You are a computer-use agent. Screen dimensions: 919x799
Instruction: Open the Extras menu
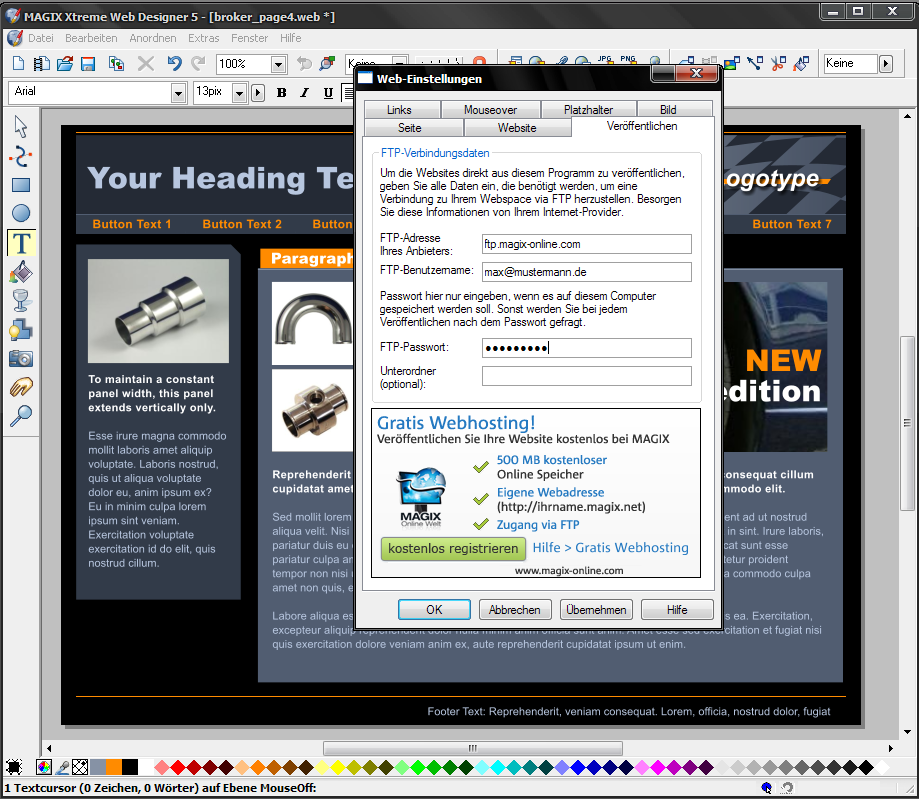203,38
